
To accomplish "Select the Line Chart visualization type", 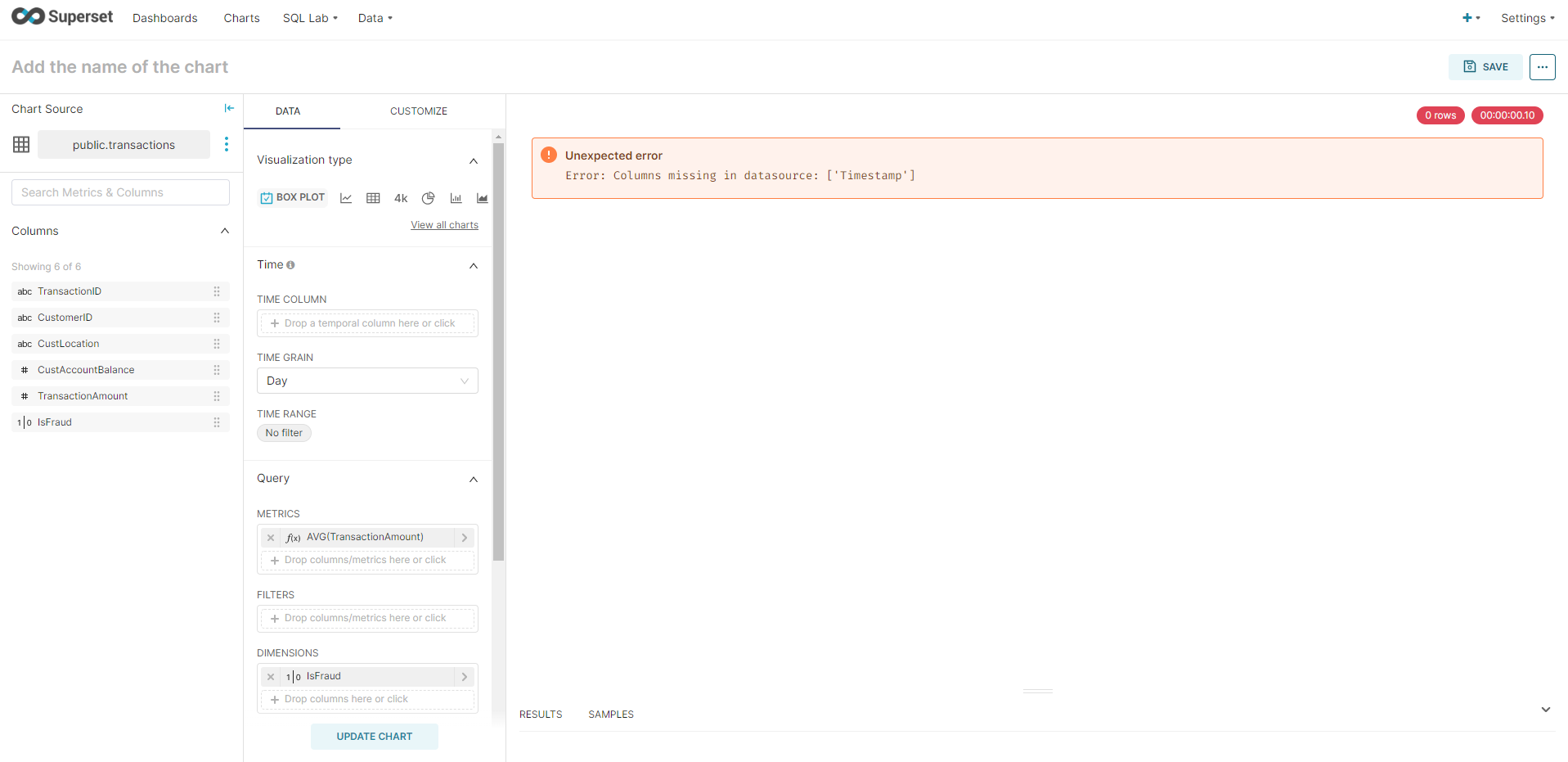I will point(346,197).
